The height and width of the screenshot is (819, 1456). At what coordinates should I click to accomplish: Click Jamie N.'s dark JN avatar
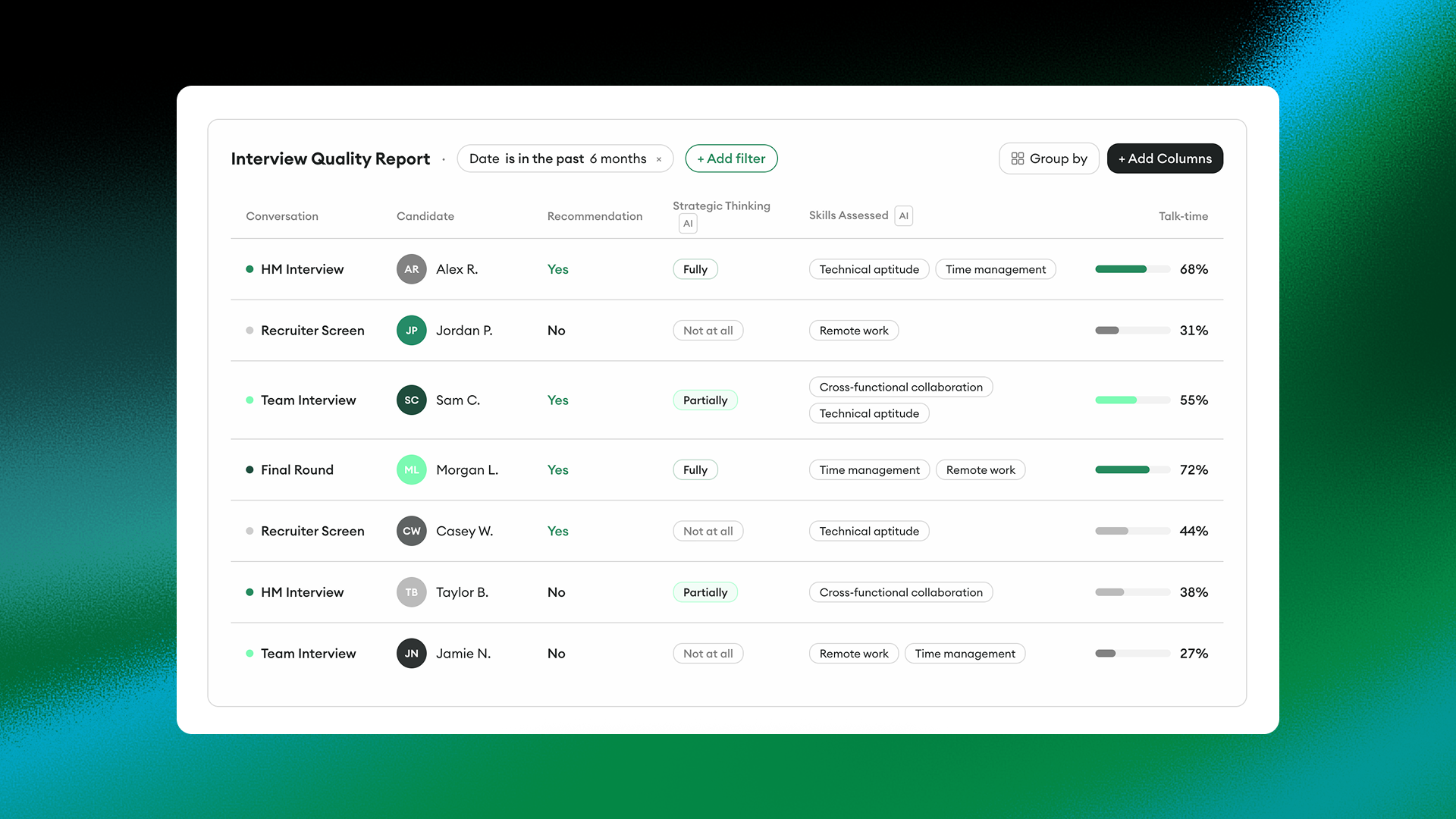pyautogui.click(x=411, y=654)
